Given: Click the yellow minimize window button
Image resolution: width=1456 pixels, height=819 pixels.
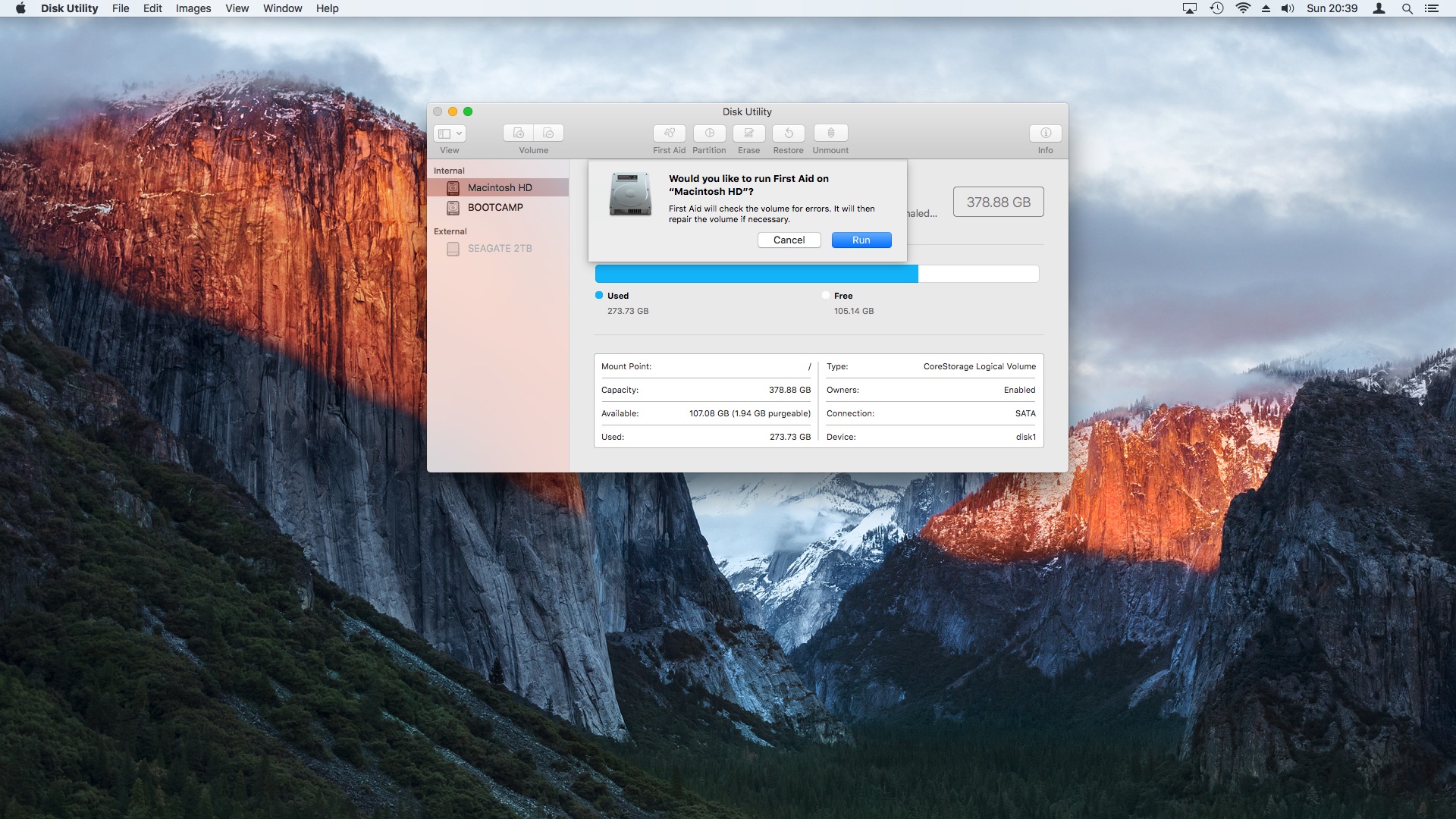Looking at the screenshot, I should click(453, 111).
